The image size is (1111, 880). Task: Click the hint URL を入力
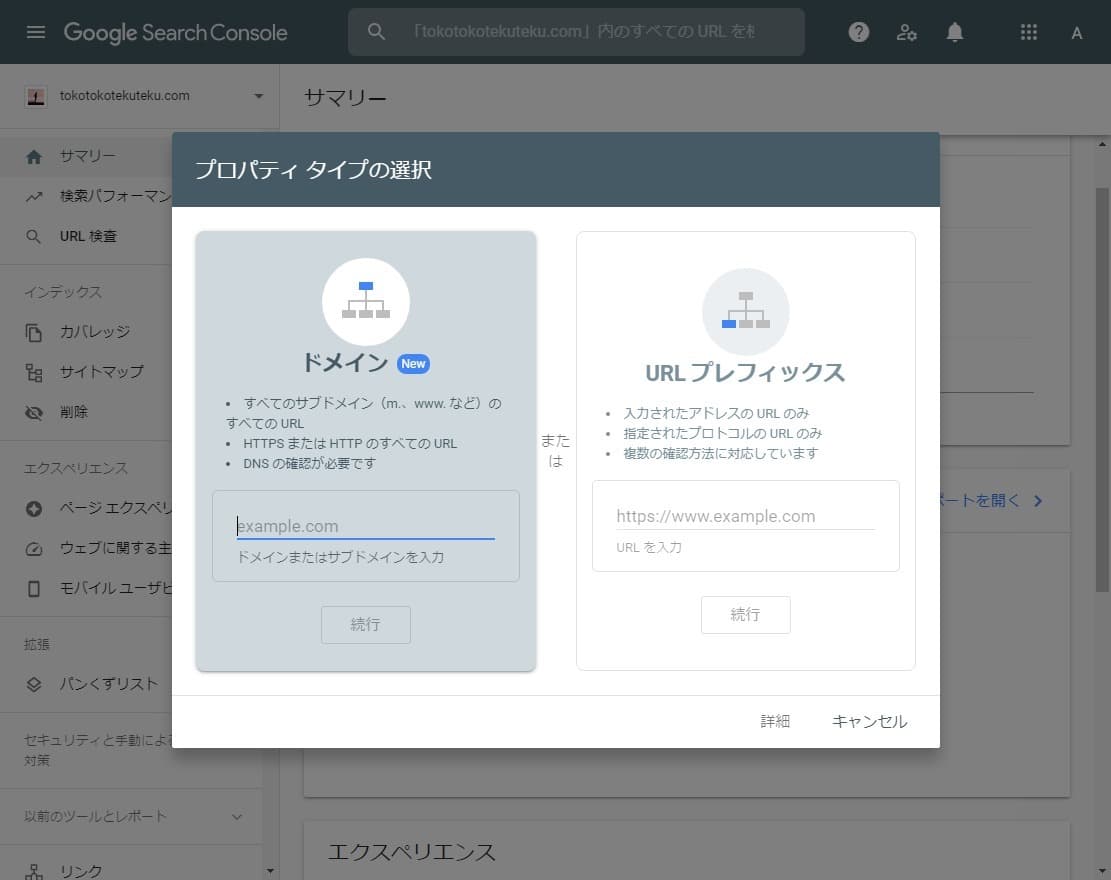coord(649,547)
